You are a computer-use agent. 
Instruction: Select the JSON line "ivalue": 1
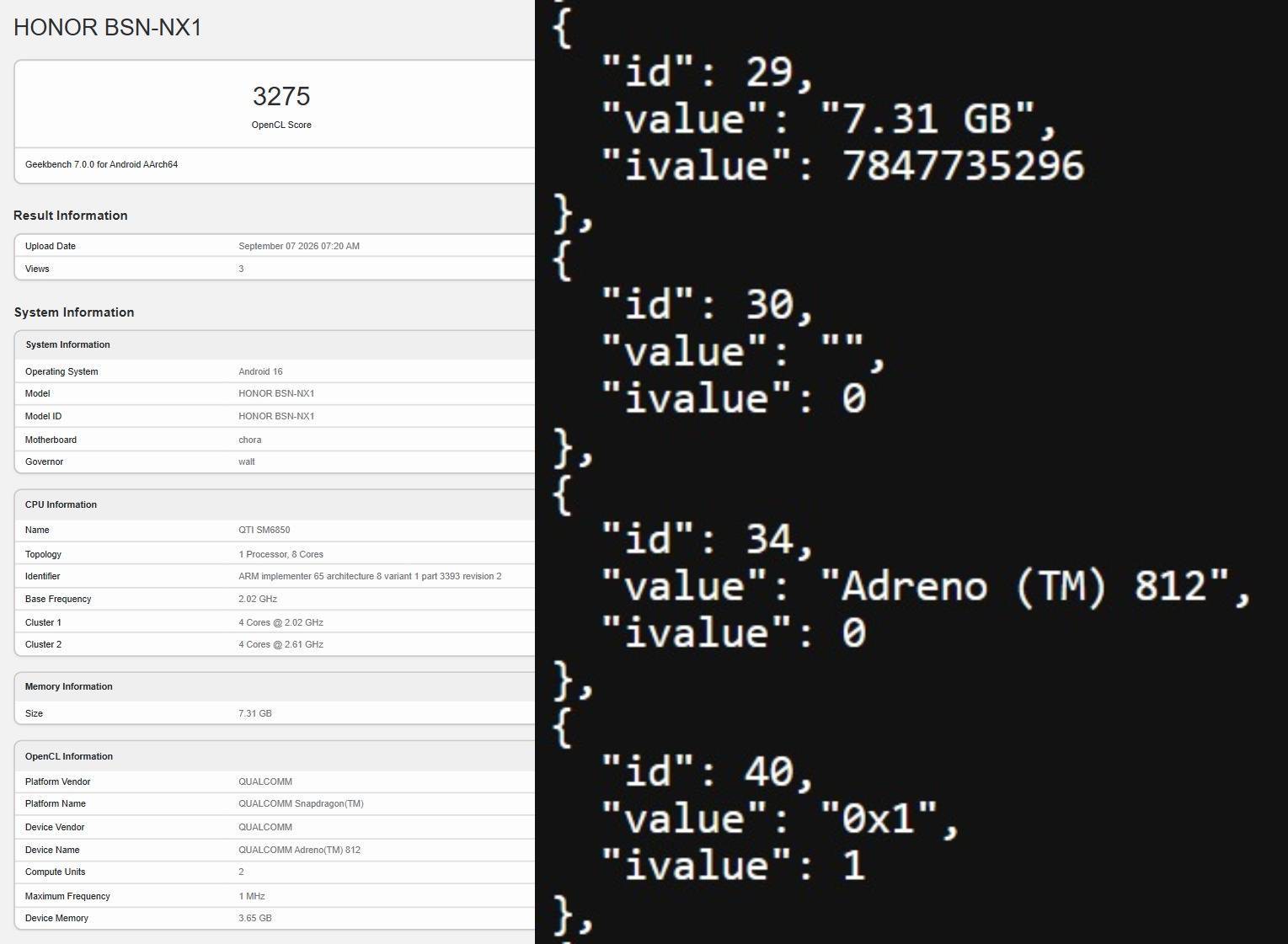click(733, 865)
